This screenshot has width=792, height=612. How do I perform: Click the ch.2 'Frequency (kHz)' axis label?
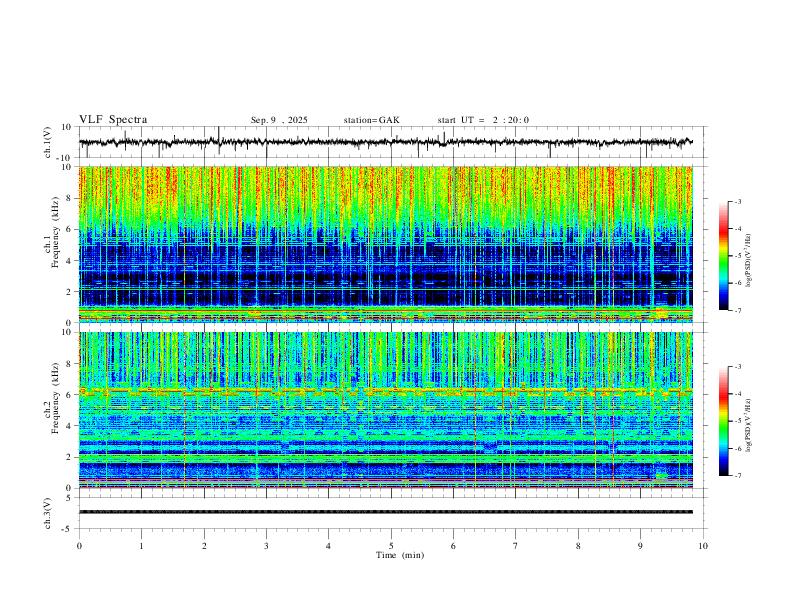coord(55,398)
